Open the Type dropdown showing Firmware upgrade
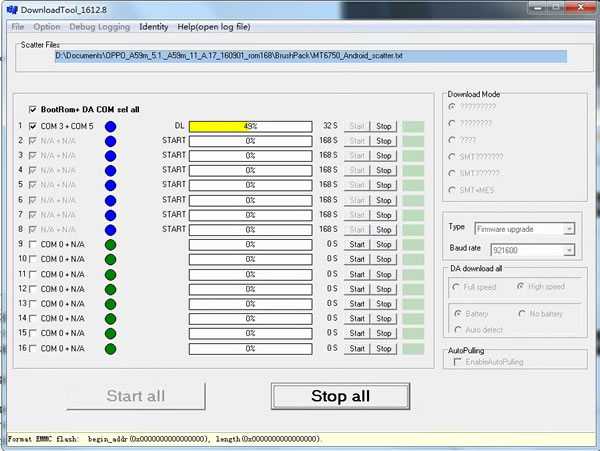Image resolution: width=600 pixels, height=451 pixels. pos(525,229)
